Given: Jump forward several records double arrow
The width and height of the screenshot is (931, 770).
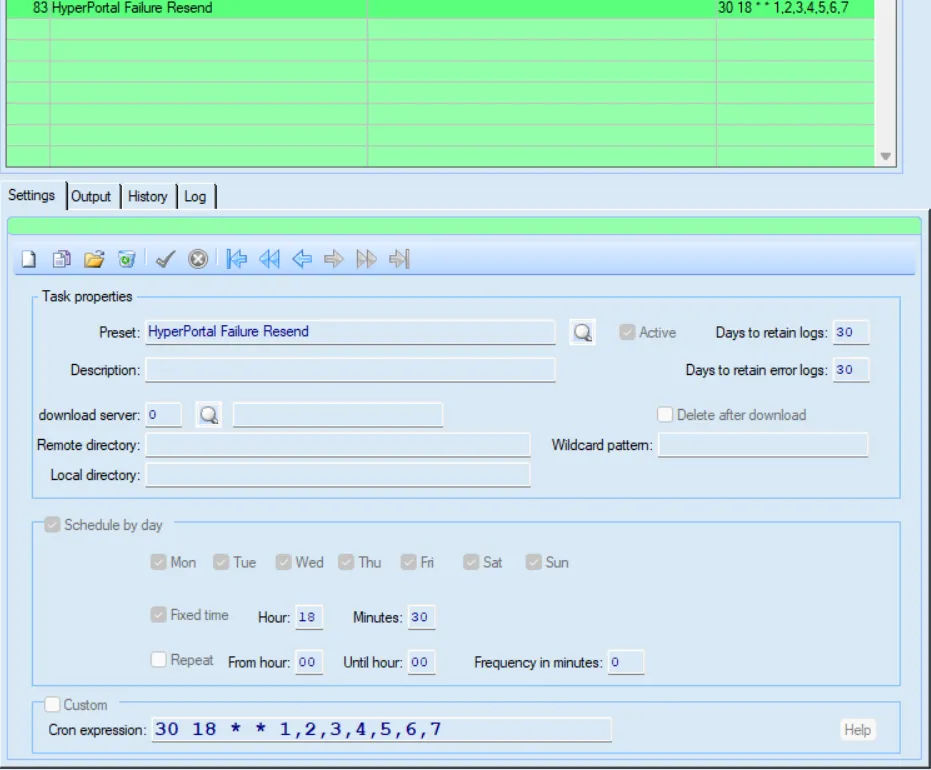Looking at the screenshot, I should point(366,259).
